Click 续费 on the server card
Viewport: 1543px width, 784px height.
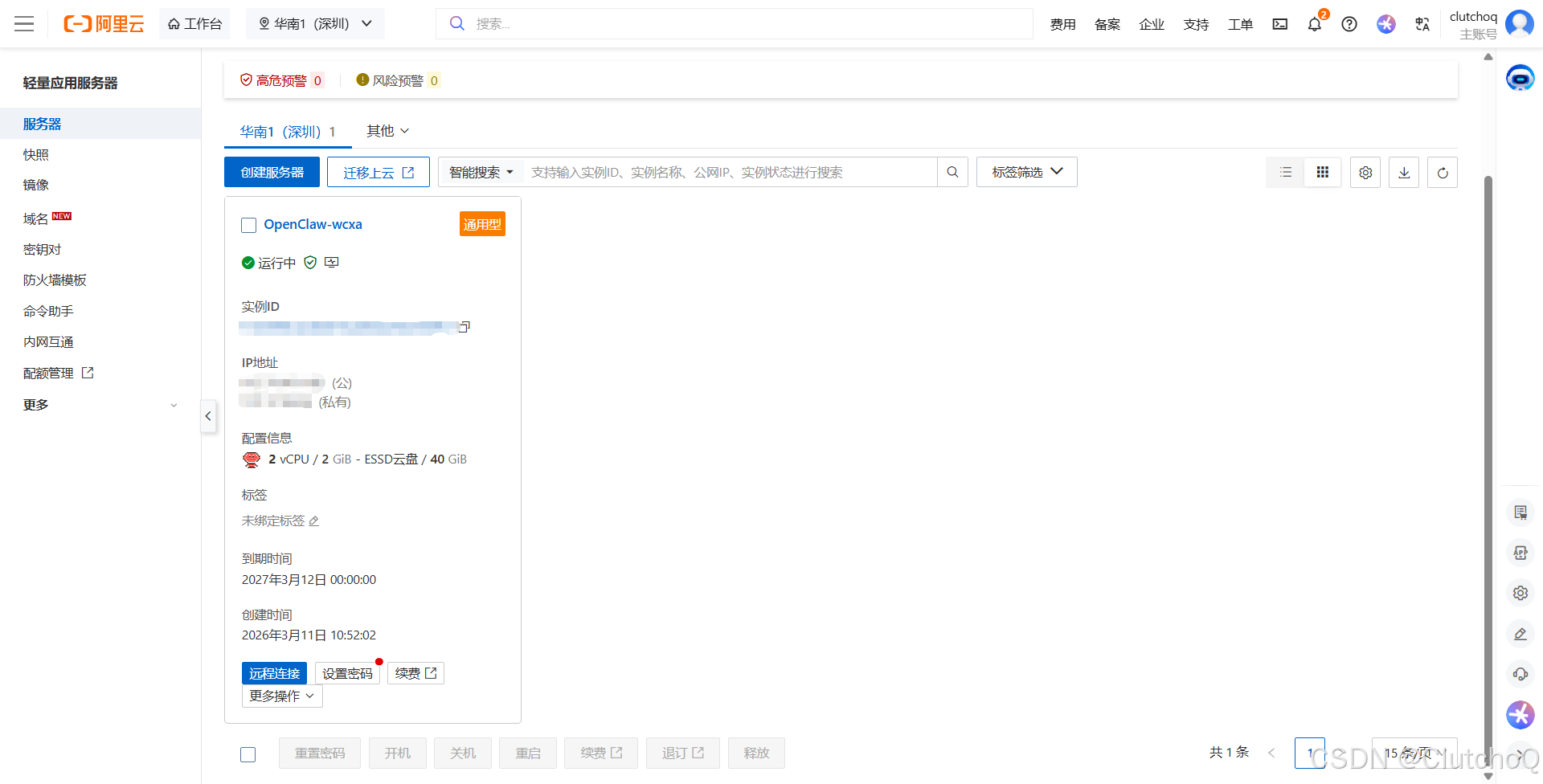click(x=415, y=673)
